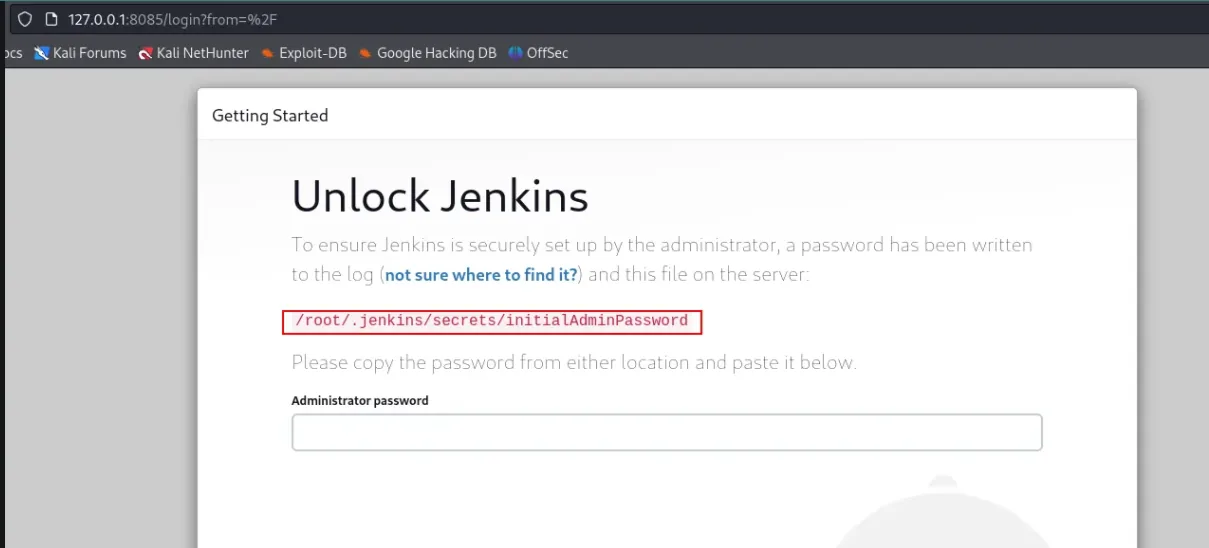Click the initialAdminPassword file path text
Viewport: 1209px width, 548px height.
[x=492, y=321]
